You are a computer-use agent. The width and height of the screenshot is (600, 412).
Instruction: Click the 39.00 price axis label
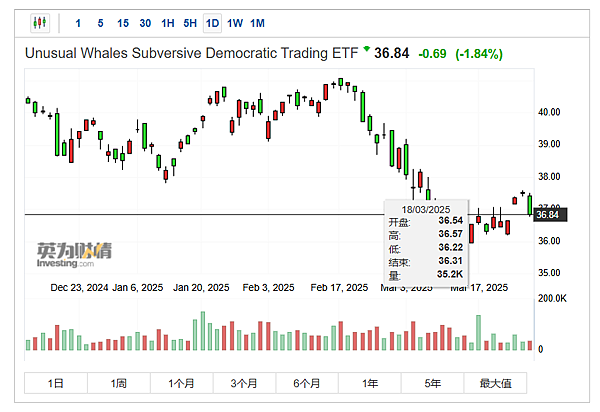(x=549, y=144)
